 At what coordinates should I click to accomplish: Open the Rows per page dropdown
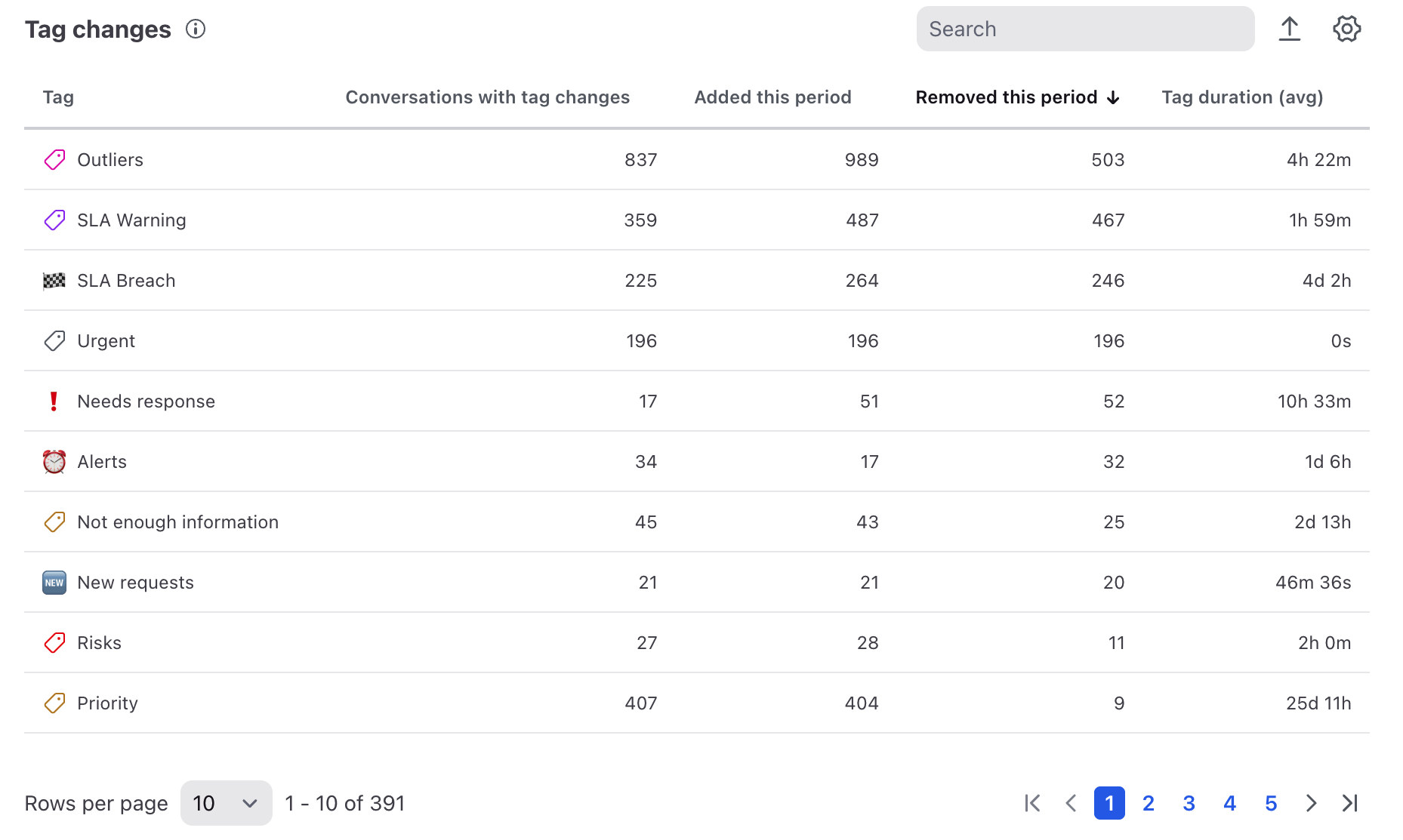(226, 803)
